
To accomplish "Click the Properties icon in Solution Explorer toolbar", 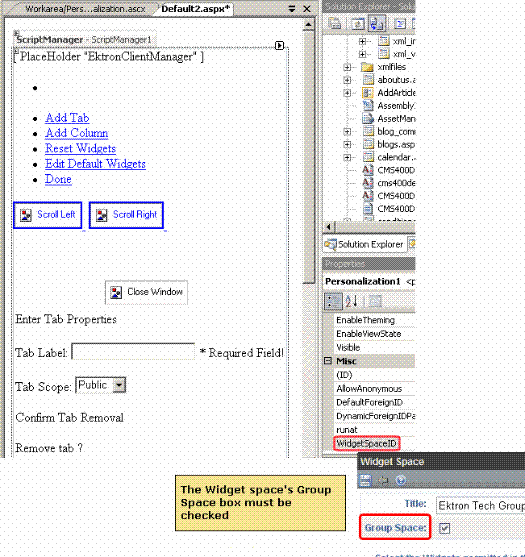I will coord(334,23).
